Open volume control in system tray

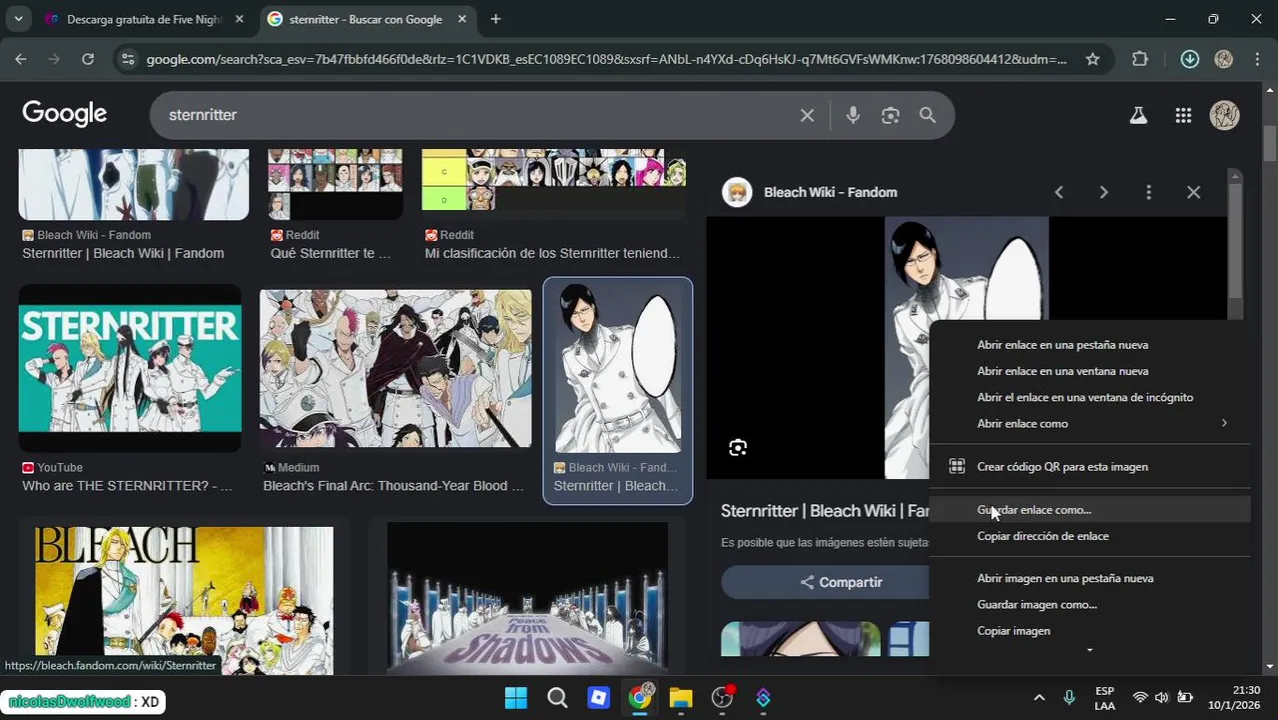click(x=1162, y=698)
